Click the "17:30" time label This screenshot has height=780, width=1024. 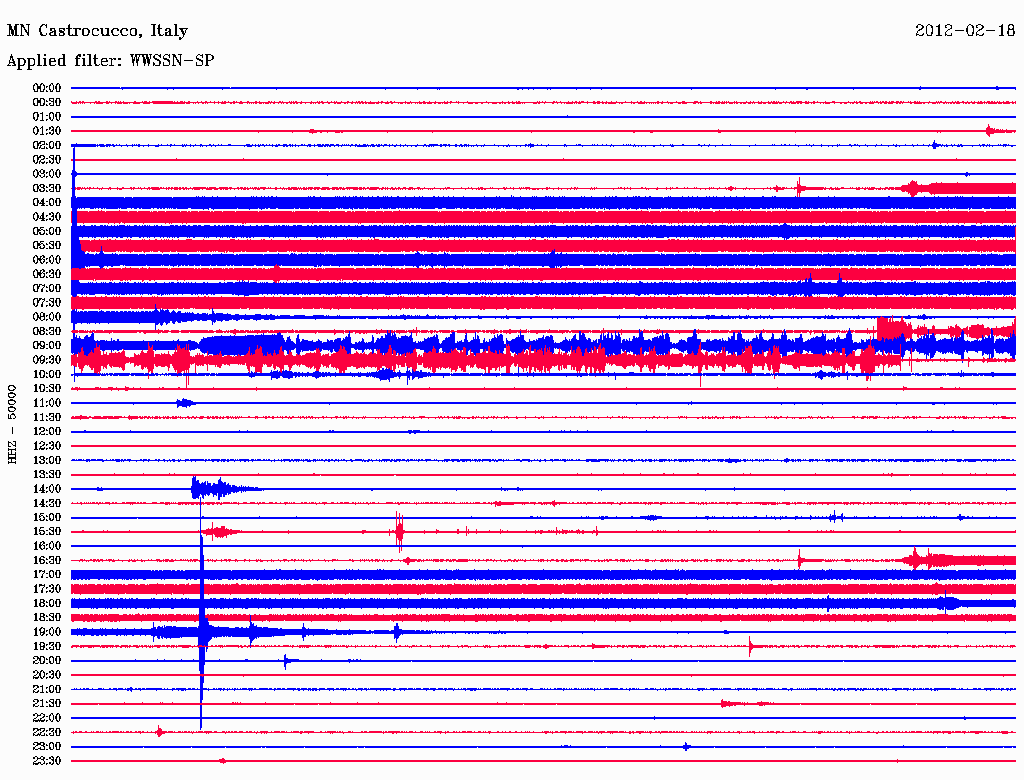[x=46, y=589]
